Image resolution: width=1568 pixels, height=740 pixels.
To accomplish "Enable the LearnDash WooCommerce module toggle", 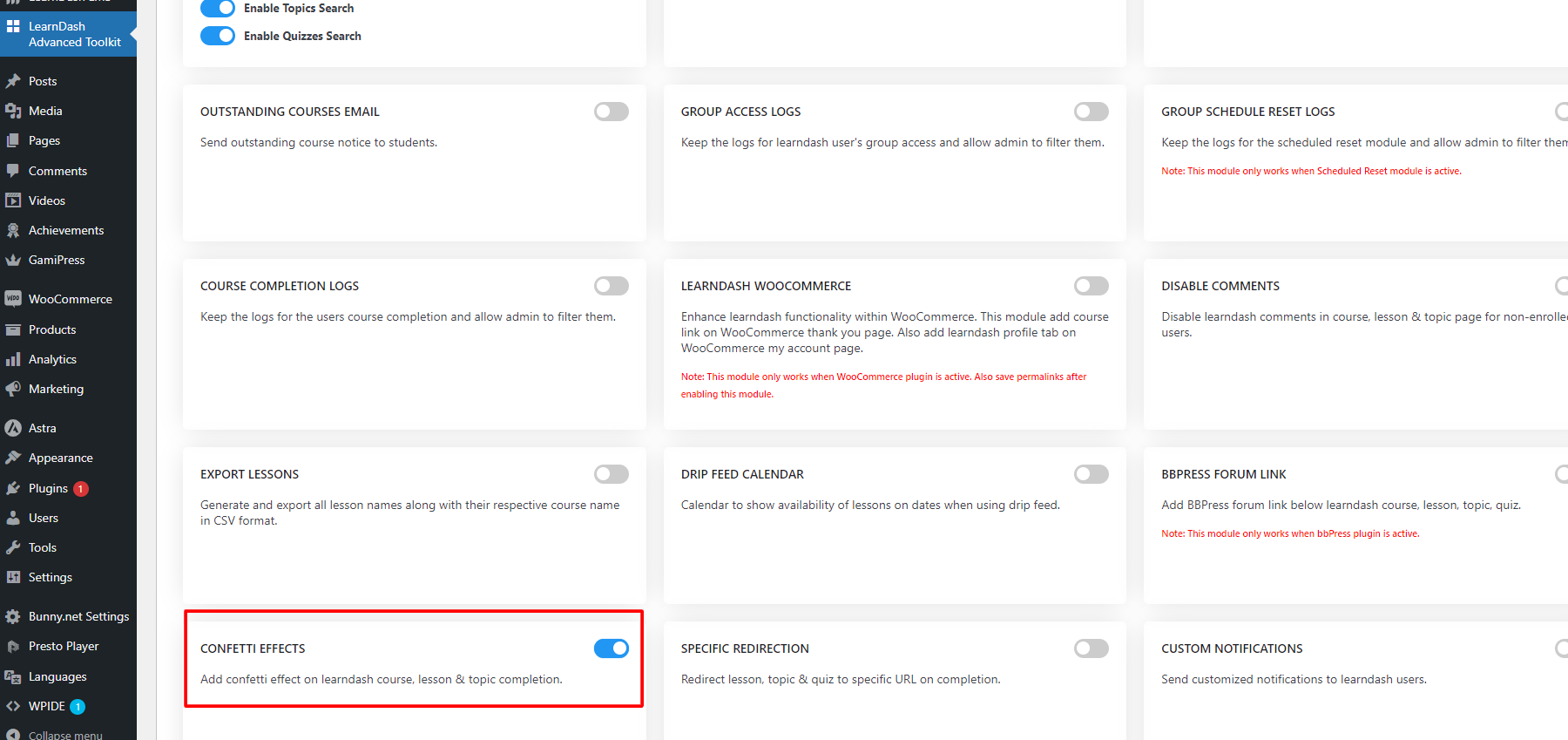I will 1092,286.
